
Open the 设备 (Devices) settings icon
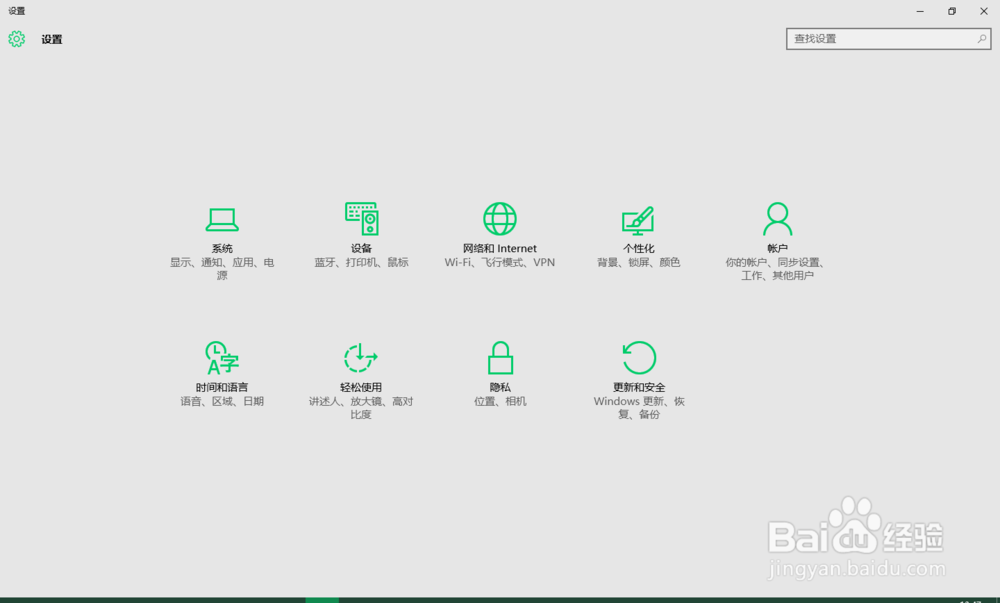click(x=361, y=220)
